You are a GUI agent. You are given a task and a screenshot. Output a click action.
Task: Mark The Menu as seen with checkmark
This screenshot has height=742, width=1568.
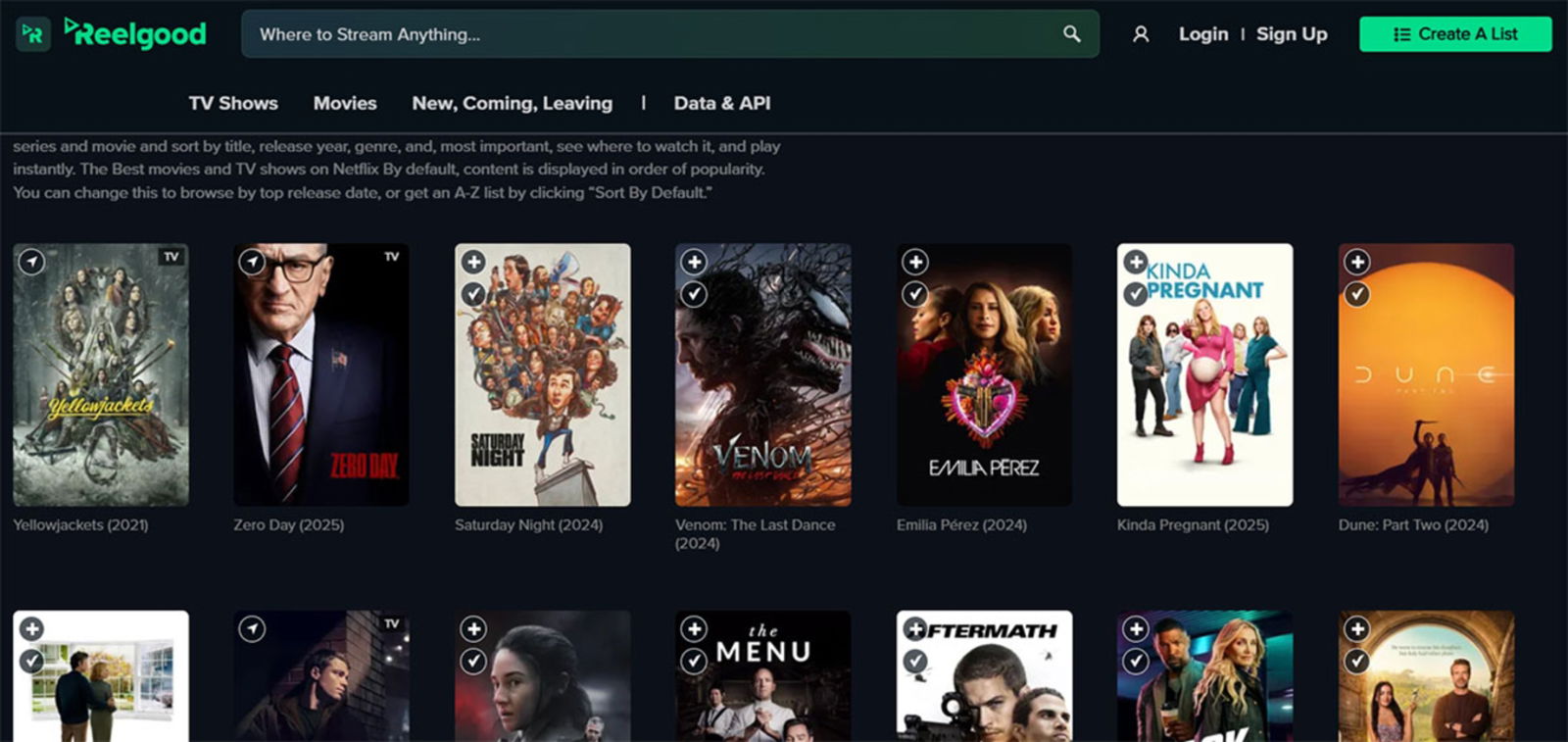[x=694, y=662]
